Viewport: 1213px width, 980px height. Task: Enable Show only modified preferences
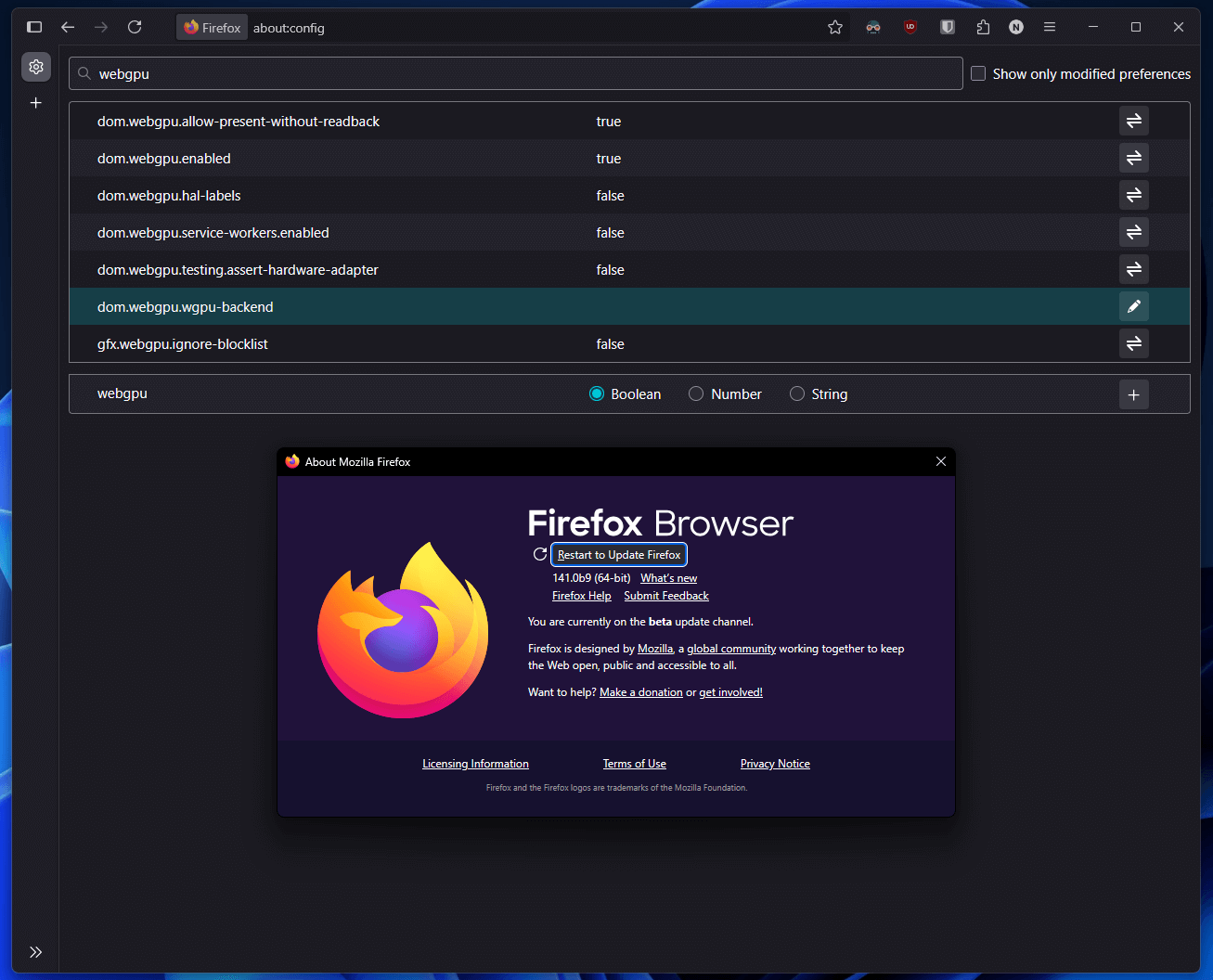point(978,72)
